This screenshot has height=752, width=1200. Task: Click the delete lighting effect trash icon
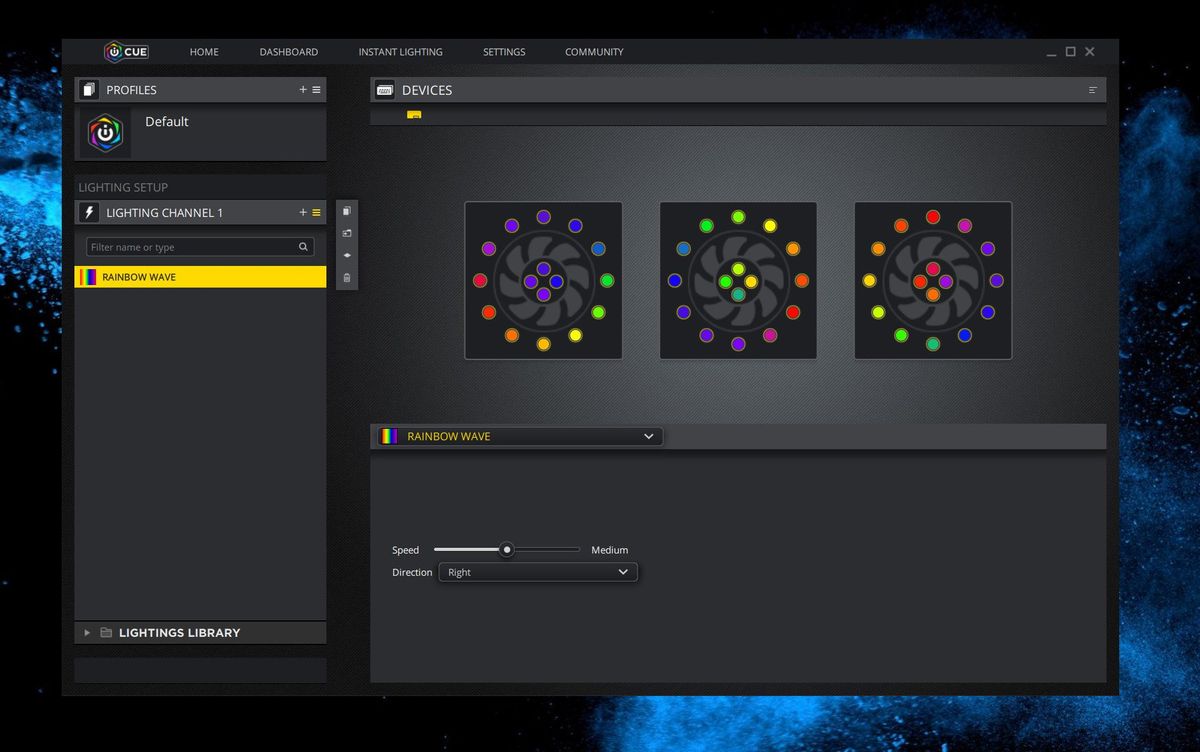(346, 278)
